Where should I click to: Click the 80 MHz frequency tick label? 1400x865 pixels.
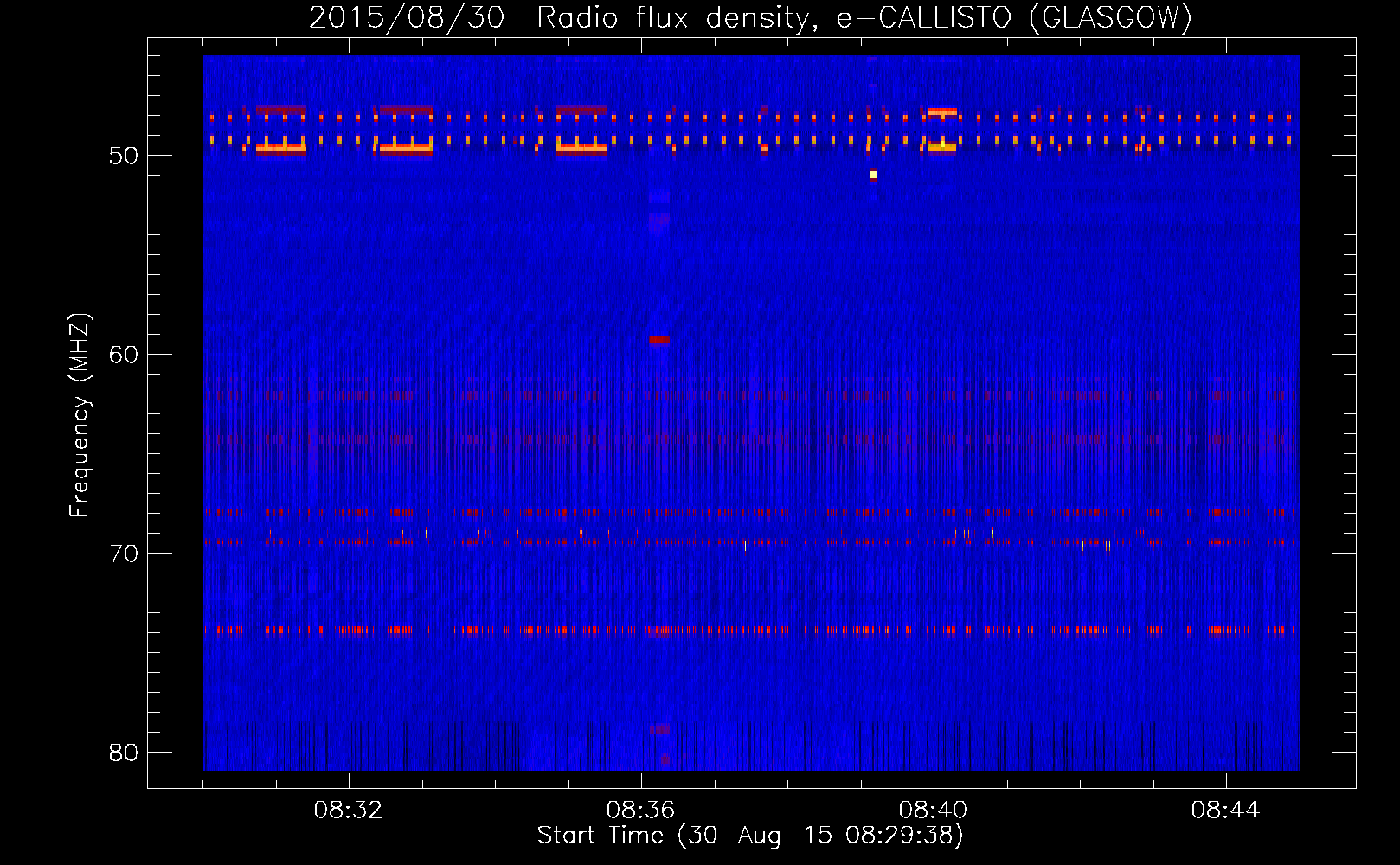(124, 753)
